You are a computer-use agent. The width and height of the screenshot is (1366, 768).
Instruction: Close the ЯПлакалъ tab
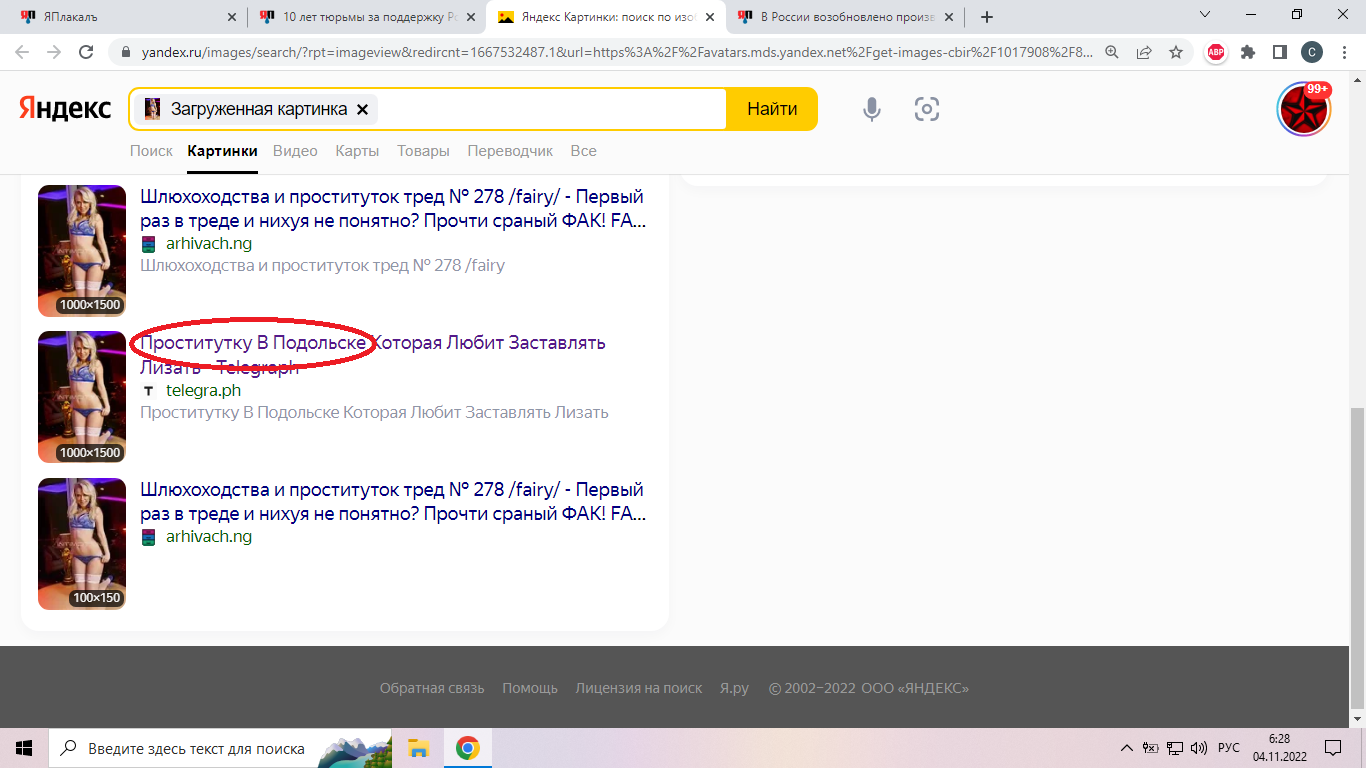tap(232, 17)
